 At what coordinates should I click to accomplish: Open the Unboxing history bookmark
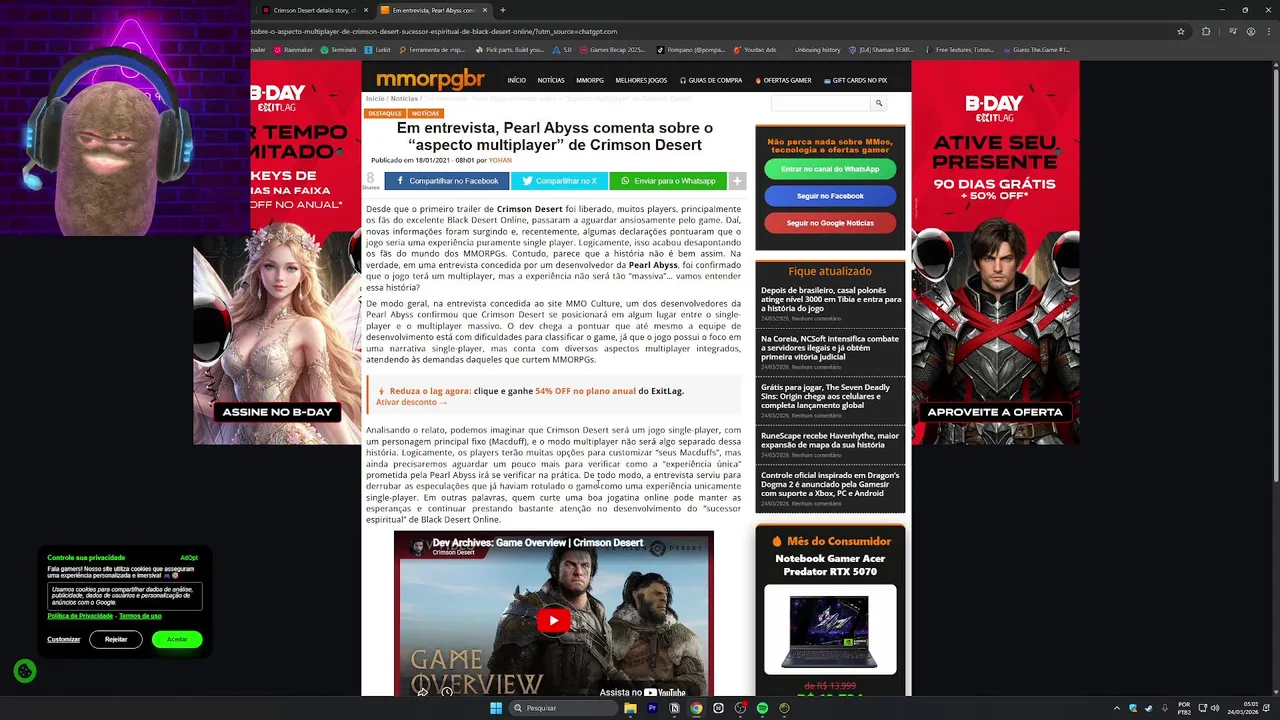[x=817, y=49]
